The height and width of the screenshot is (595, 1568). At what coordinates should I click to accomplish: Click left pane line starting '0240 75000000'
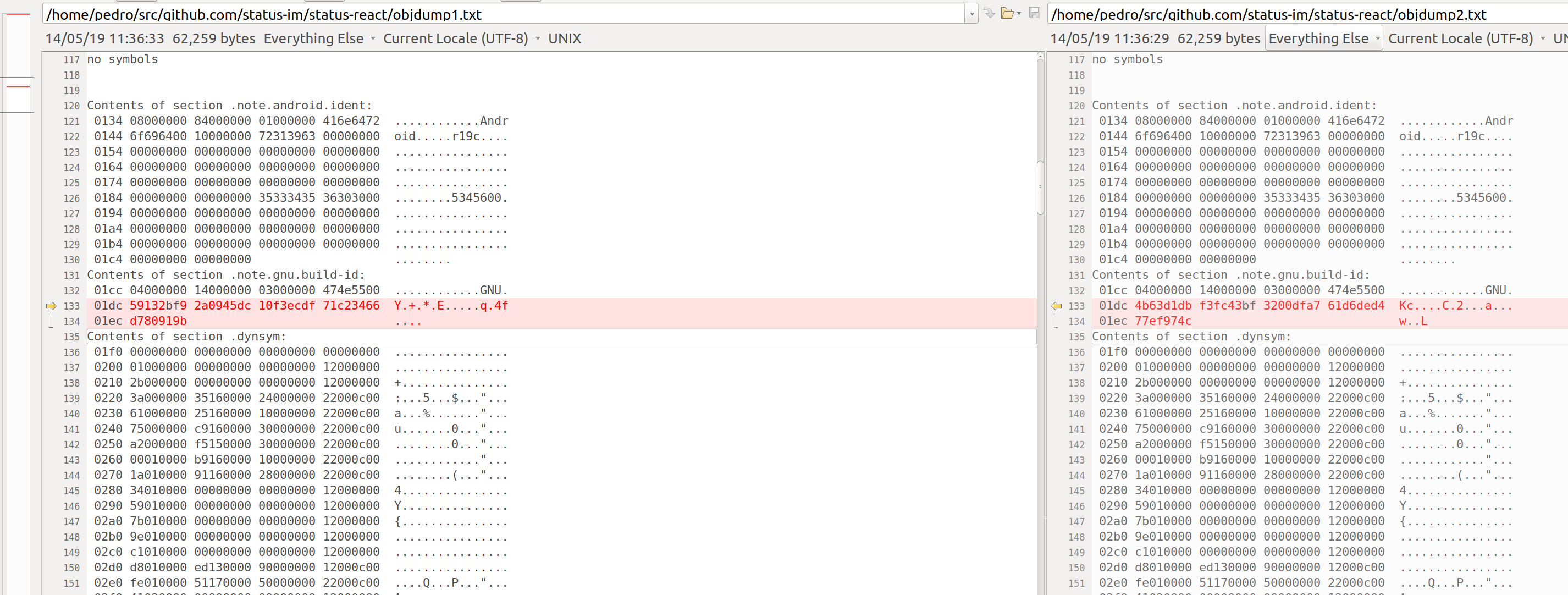[301, 429]
